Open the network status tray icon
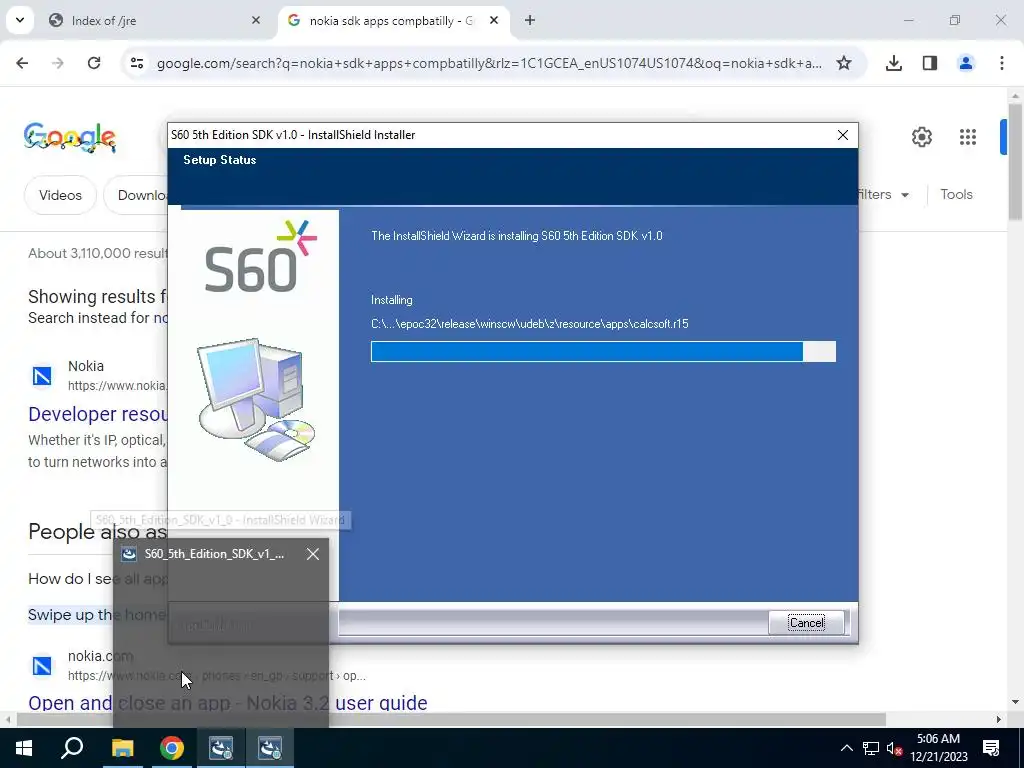The height and width of the screenshot is (768, 1024). point(871,748)
